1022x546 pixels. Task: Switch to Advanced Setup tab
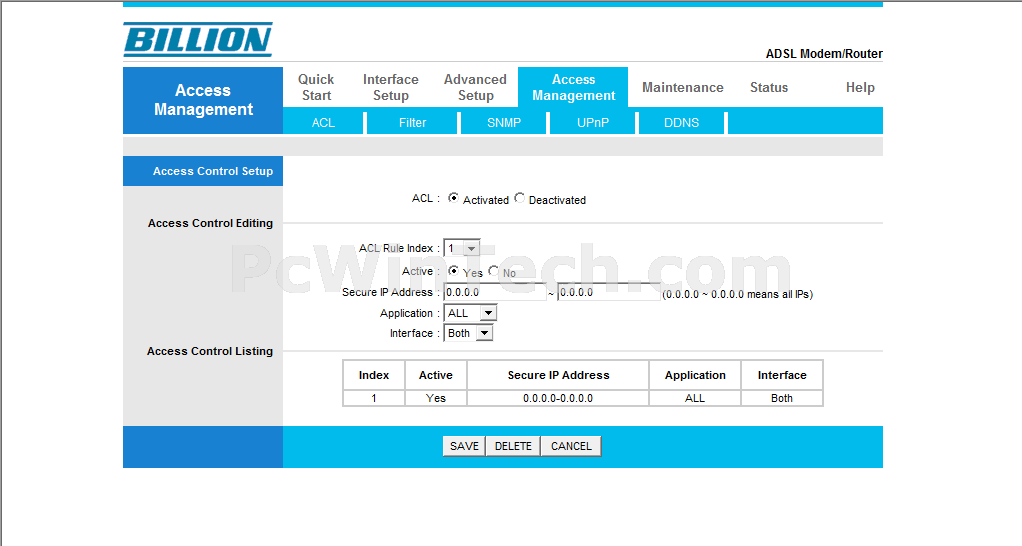[475, 87]
